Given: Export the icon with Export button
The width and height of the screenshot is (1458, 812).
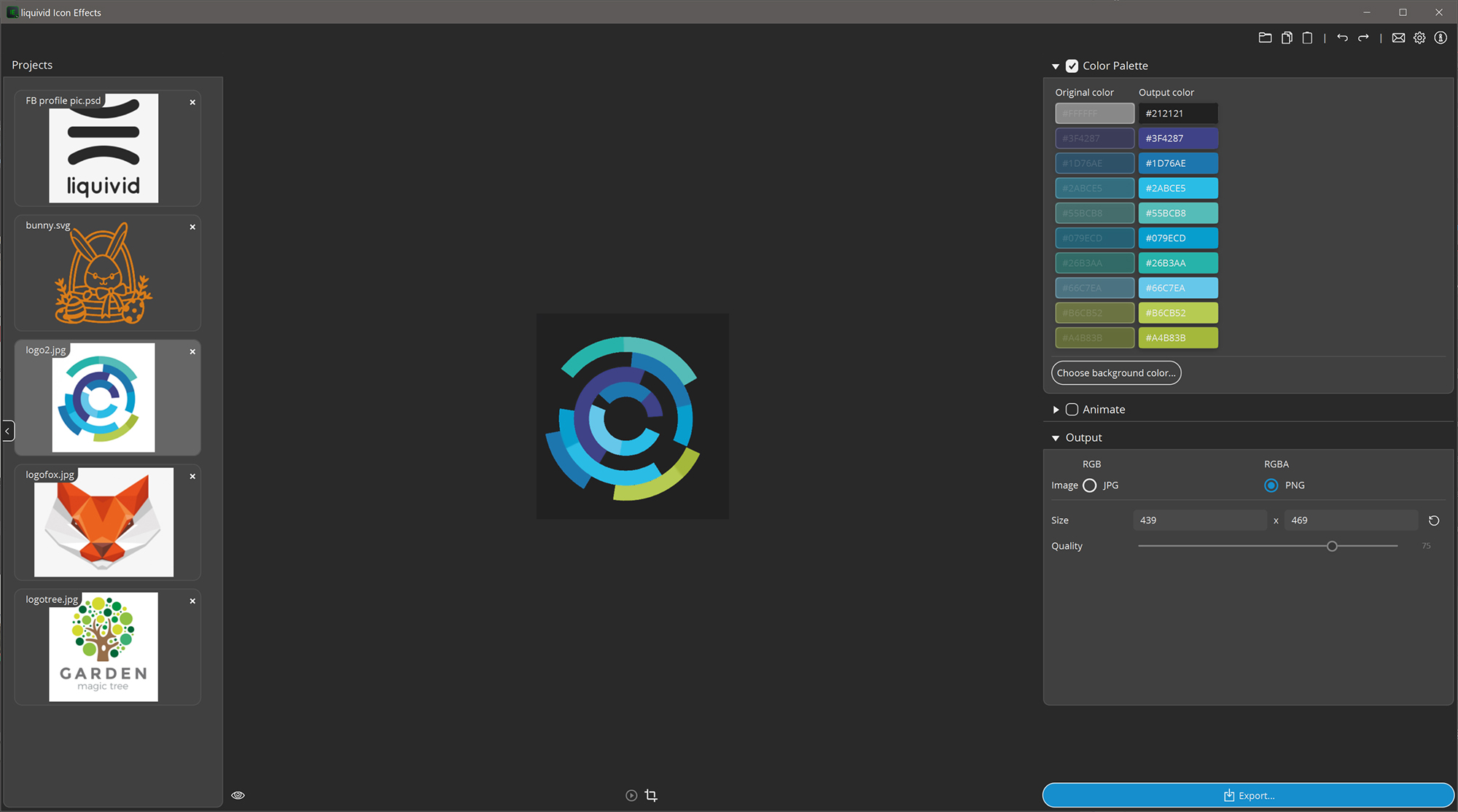Looking at the screenshot, I should 1249,795.
